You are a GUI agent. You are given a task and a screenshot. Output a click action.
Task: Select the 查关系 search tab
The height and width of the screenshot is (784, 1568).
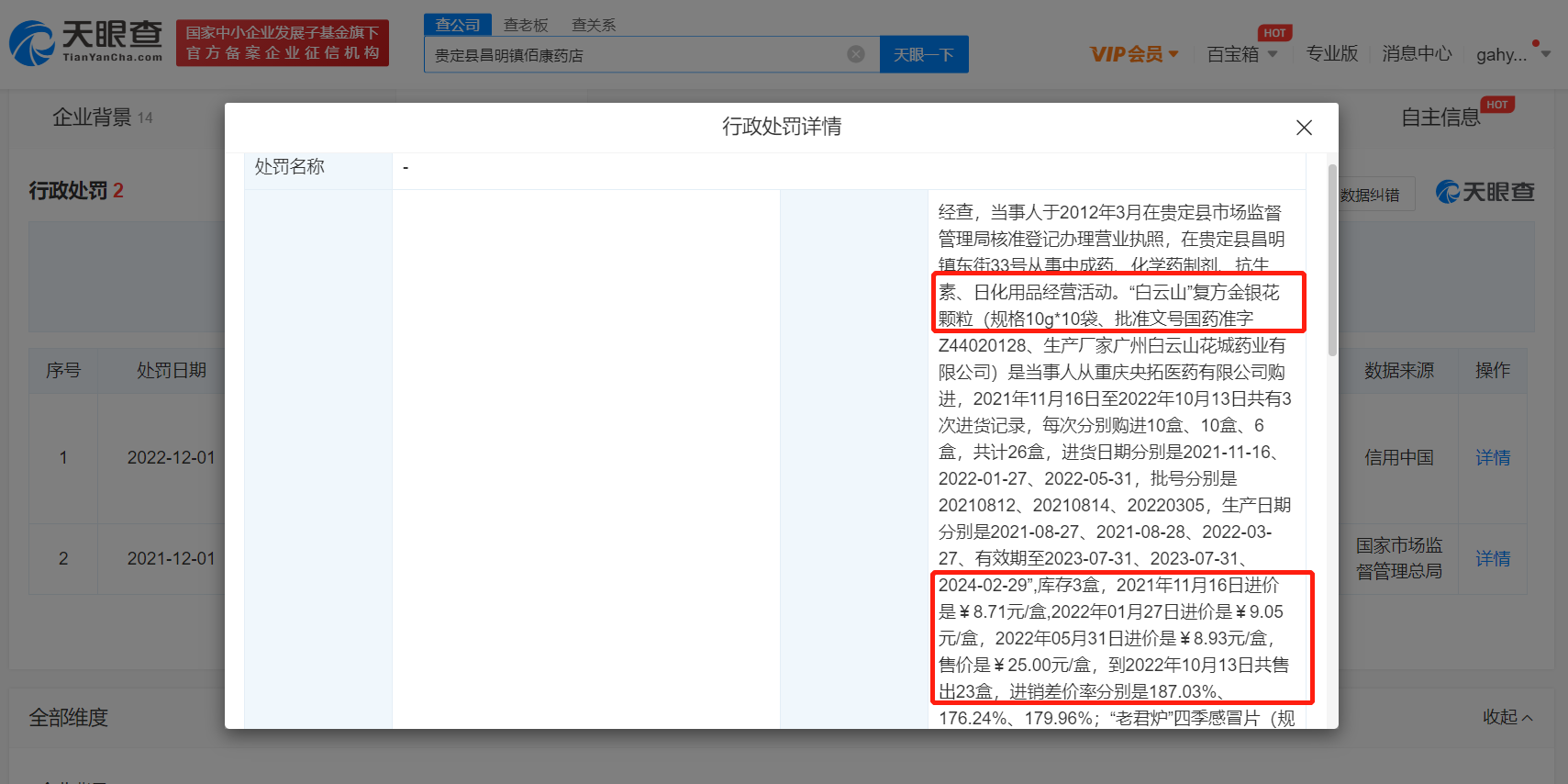(x=594, y=25)
